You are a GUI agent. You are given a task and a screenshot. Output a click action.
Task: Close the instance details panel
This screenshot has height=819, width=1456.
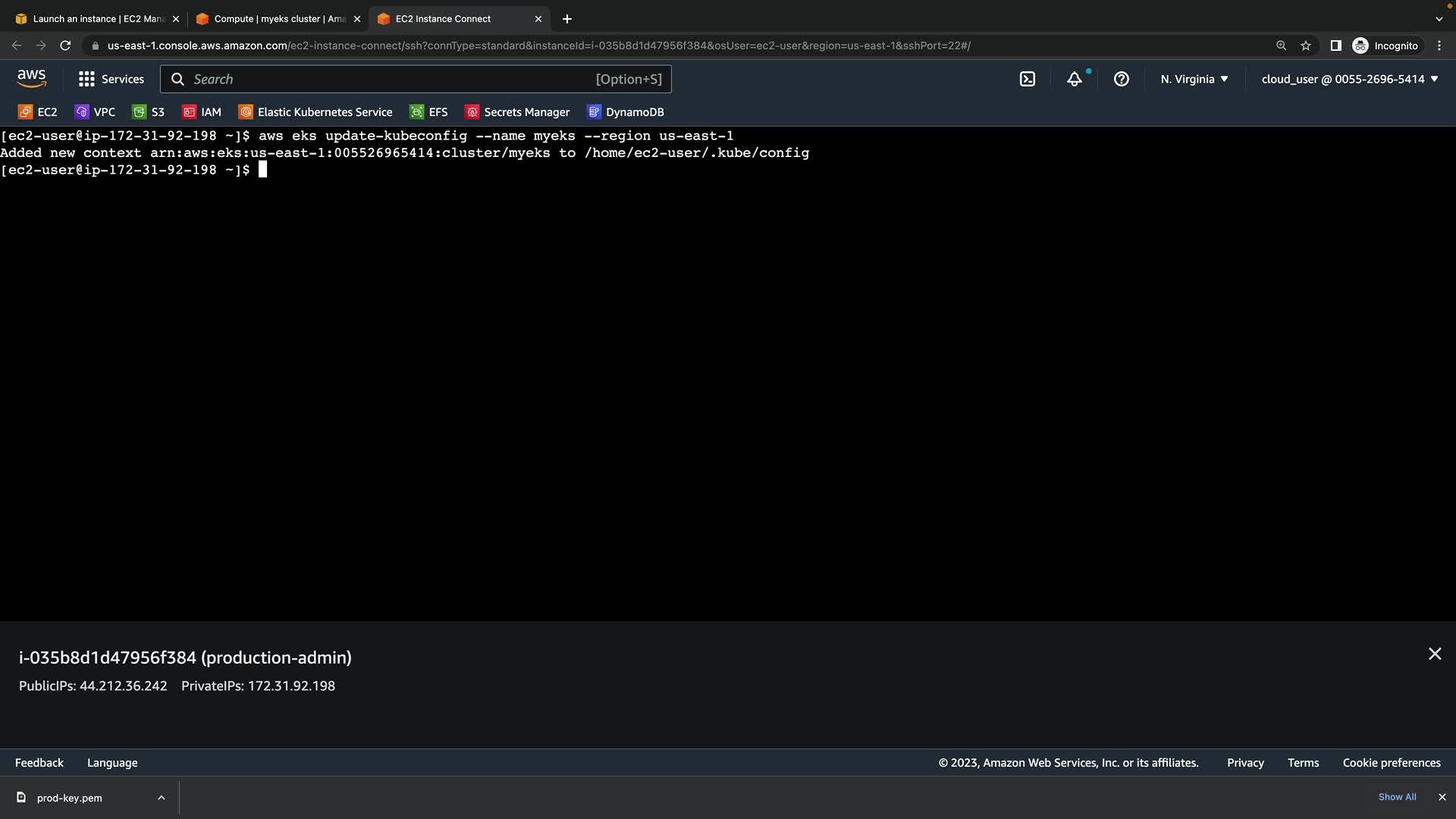point(1435,654)
